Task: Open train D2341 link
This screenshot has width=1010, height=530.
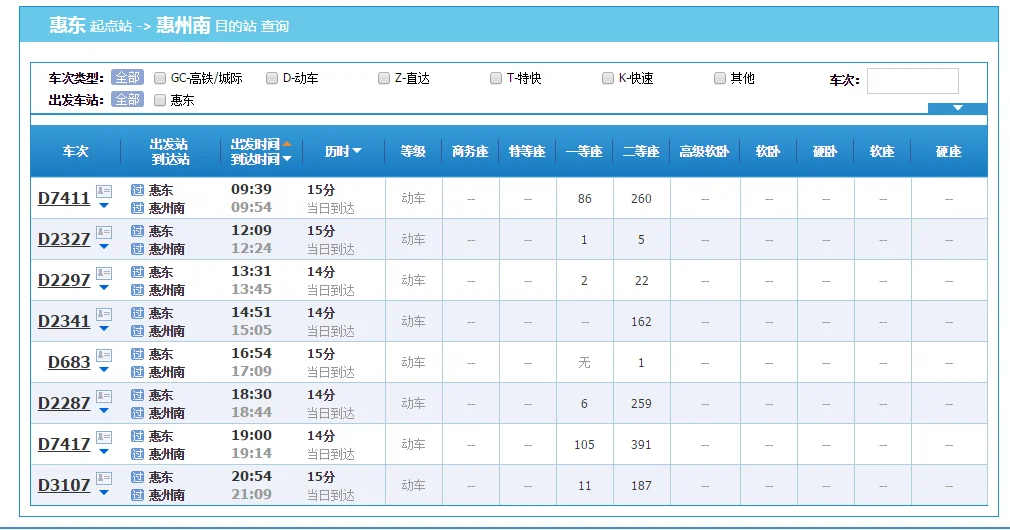Action: pyautogui.click(x=64, y=321)
